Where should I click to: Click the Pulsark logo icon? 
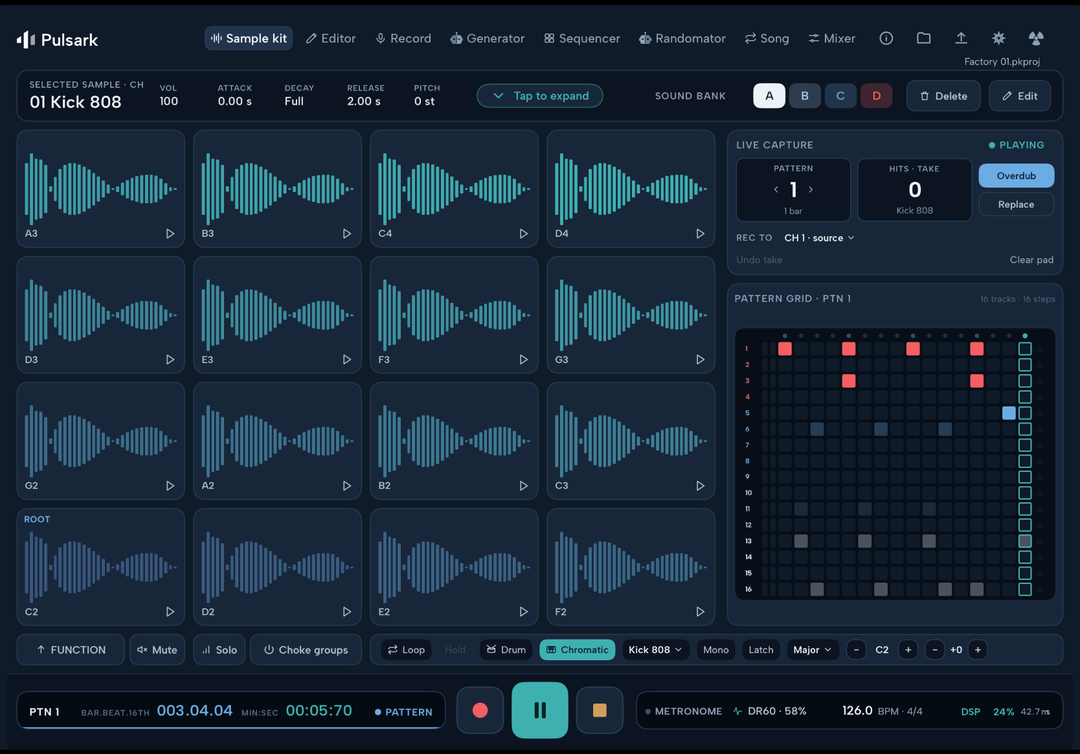point(25,40)
